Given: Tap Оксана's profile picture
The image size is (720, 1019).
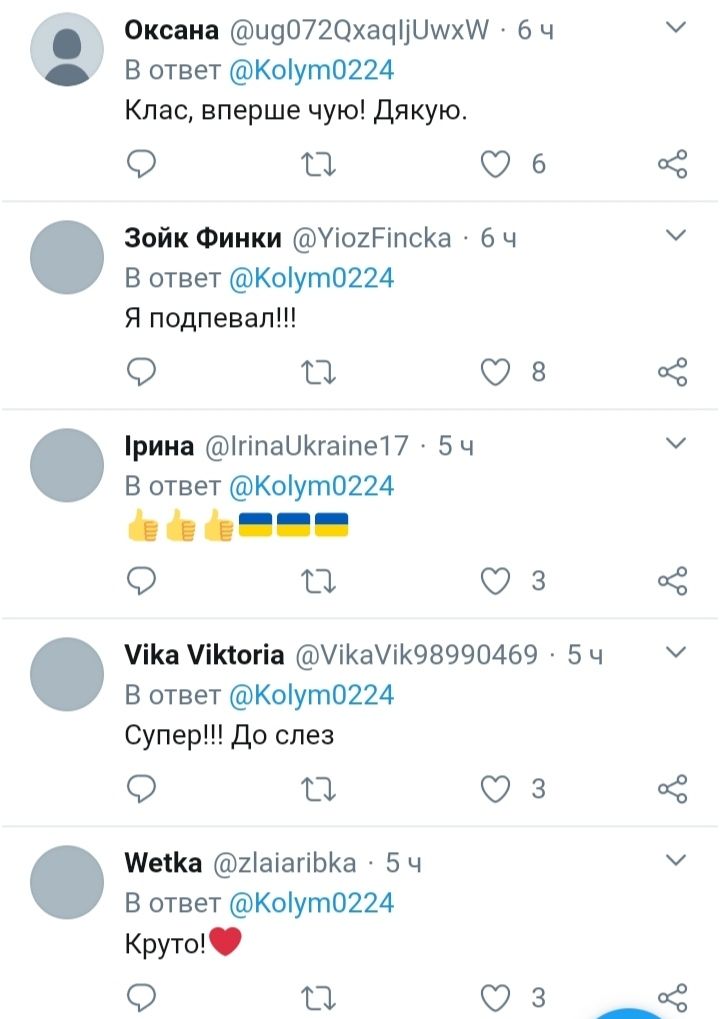Looking at the screenshot, I should [x=67, y=49].
